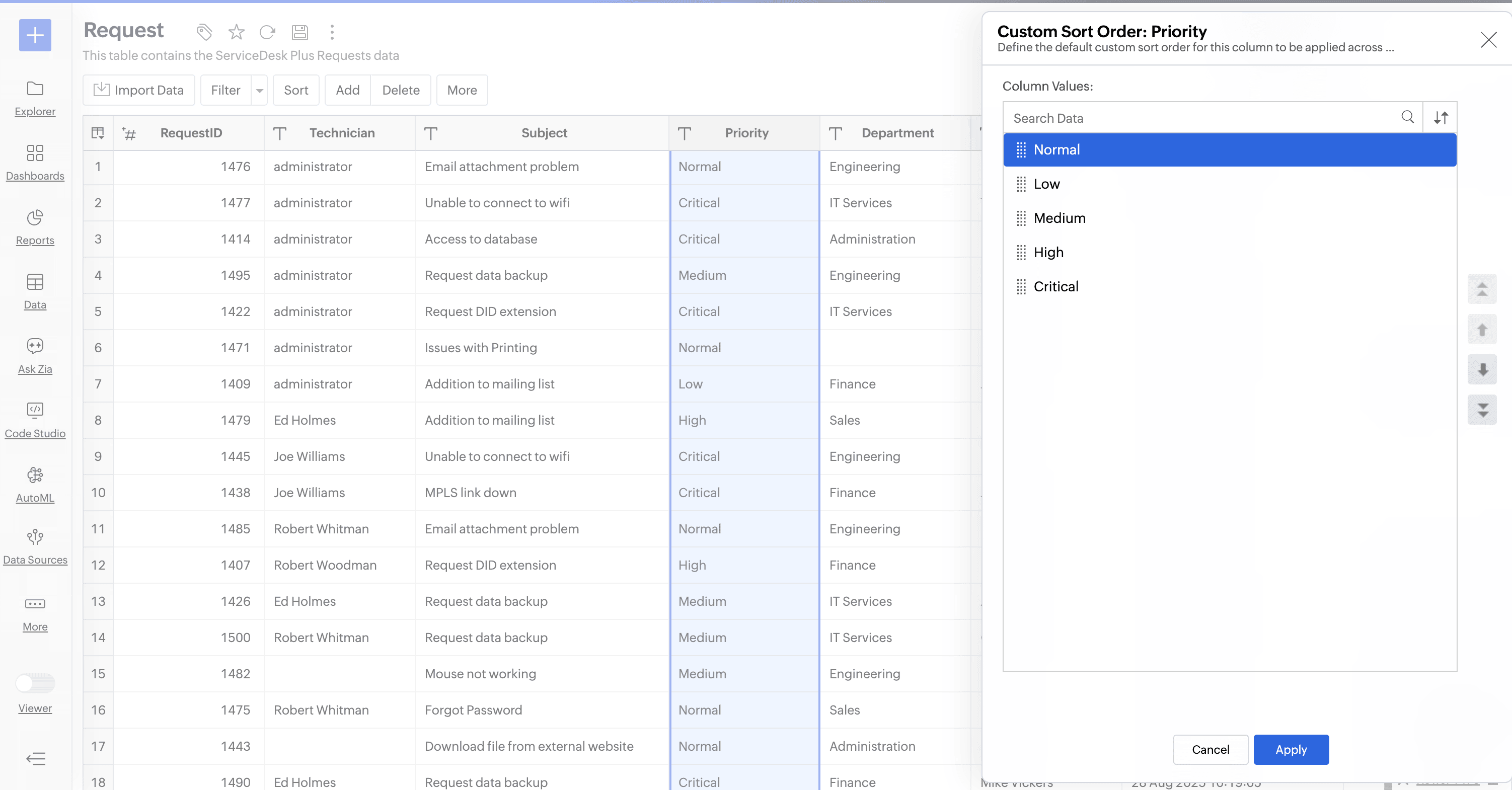This screenshot has width=1512, height=790.
Task: Click the Search Data input field
Action: (x=1203, y=118)
